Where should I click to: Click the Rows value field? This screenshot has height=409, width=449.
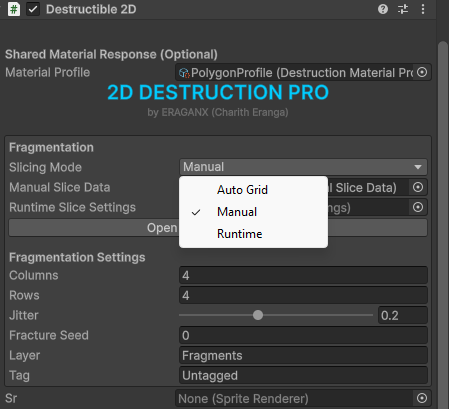pyautogui.click(x=303, y=295)
